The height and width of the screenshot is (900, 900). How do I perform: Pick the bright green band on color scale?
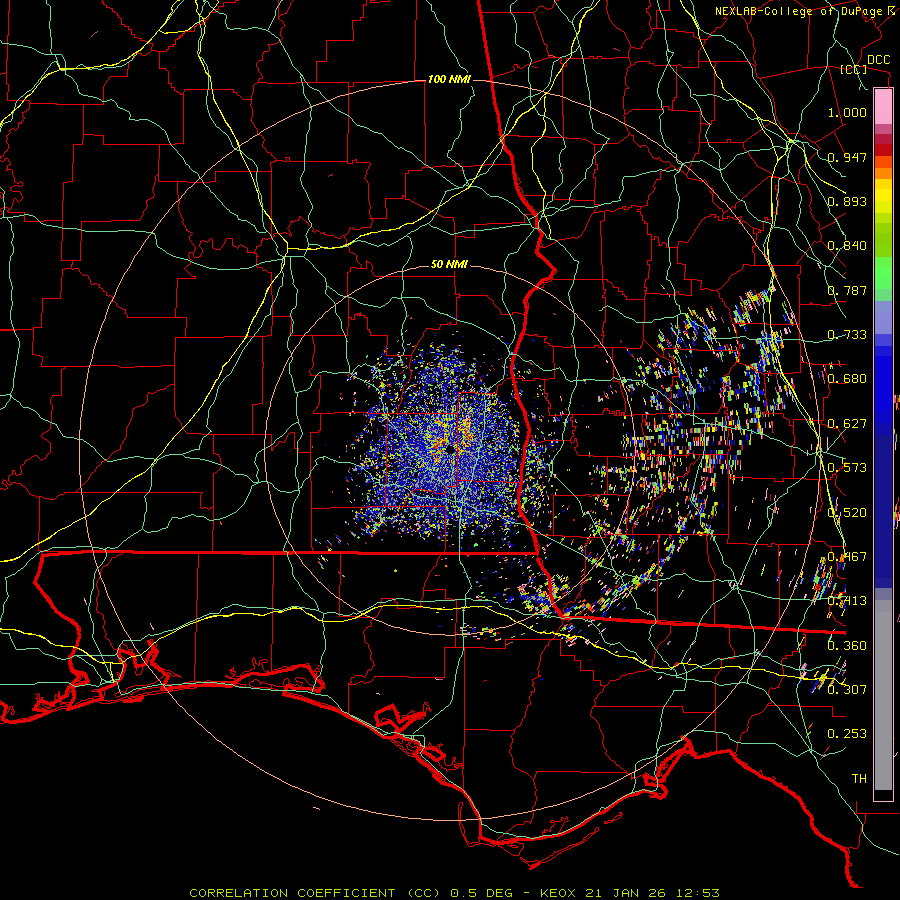tap(883, 273)
